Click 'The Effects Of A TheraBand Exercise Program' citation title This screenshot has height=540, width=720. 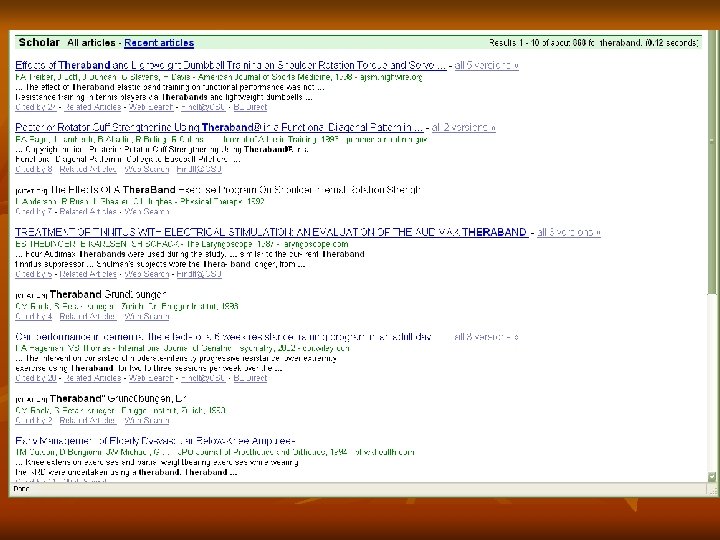tap(236, 190)
